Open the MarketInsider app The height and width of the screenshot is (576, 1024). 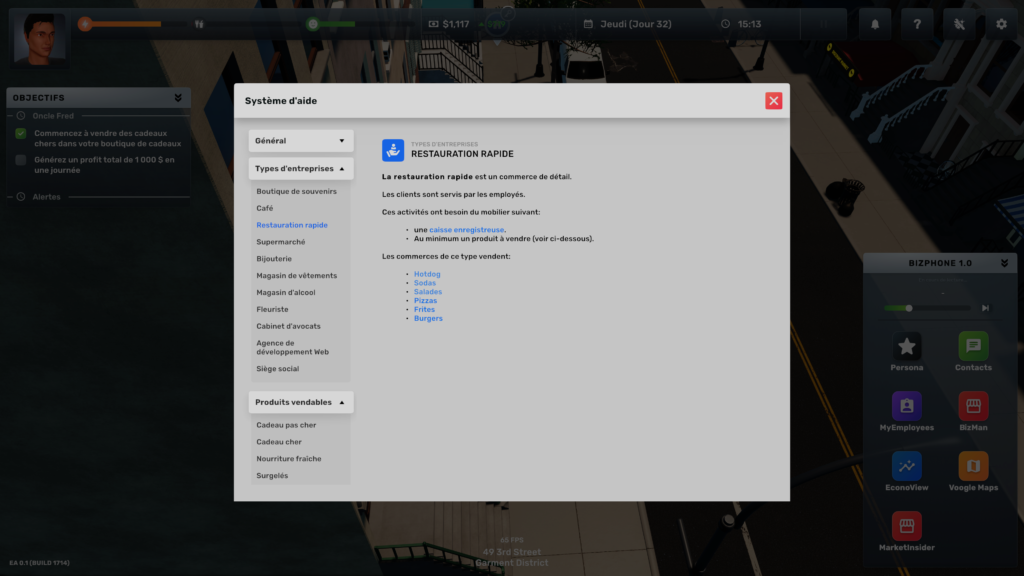point(906,526)
